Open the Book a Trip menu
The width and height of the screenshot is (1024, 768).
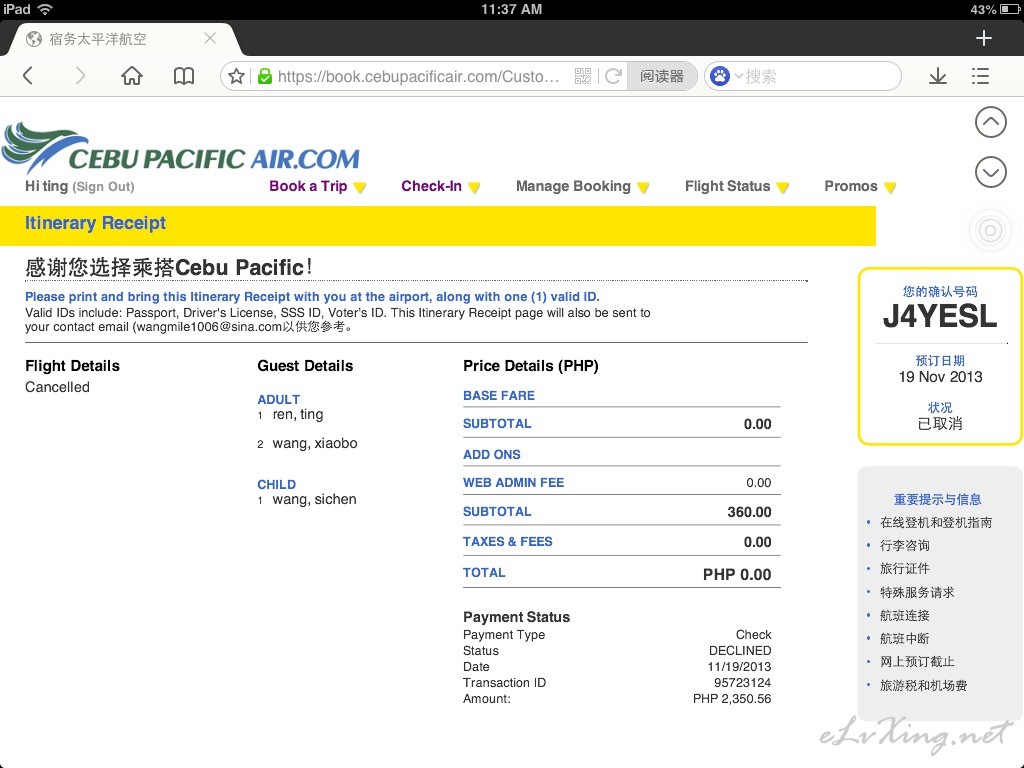point(308,186)
